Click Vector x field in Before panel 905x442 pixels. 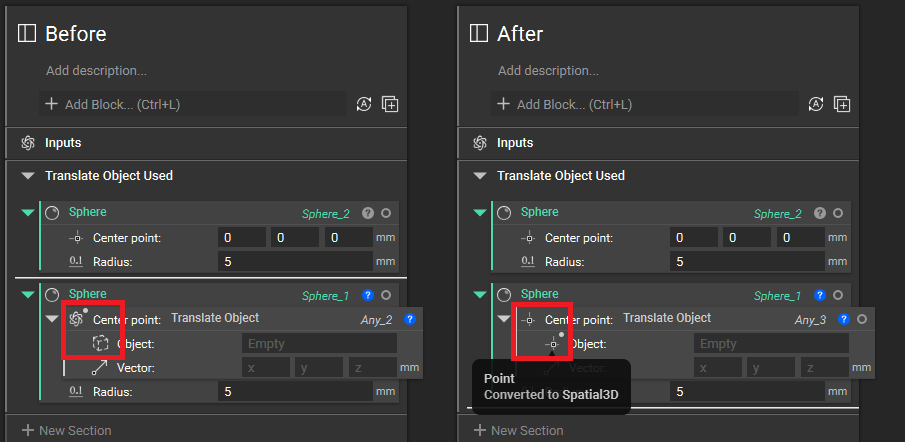pos(265,368)
